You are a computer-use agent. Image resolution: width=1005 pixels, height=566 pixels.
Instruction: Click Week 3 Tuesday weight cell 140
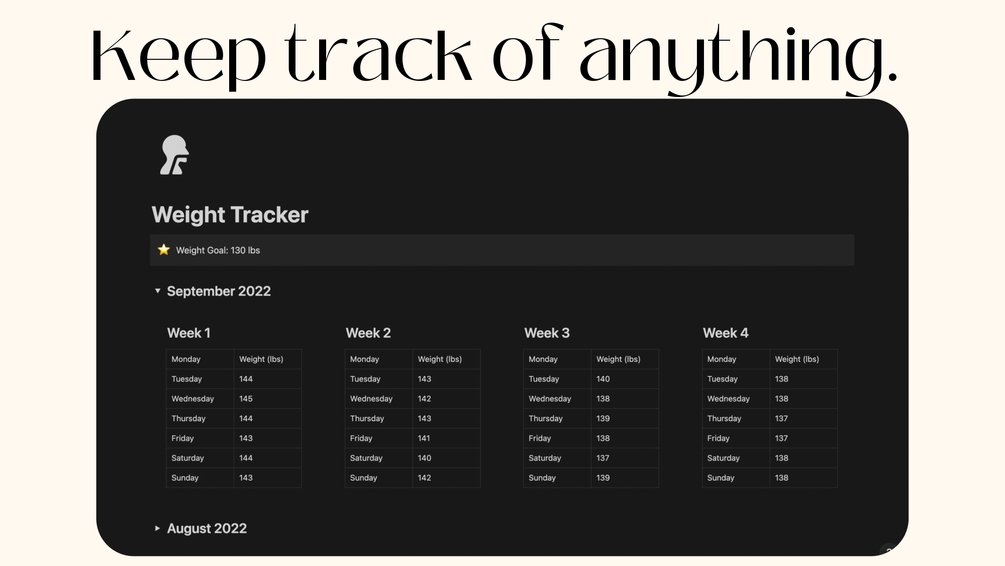(x=625, y=379)
